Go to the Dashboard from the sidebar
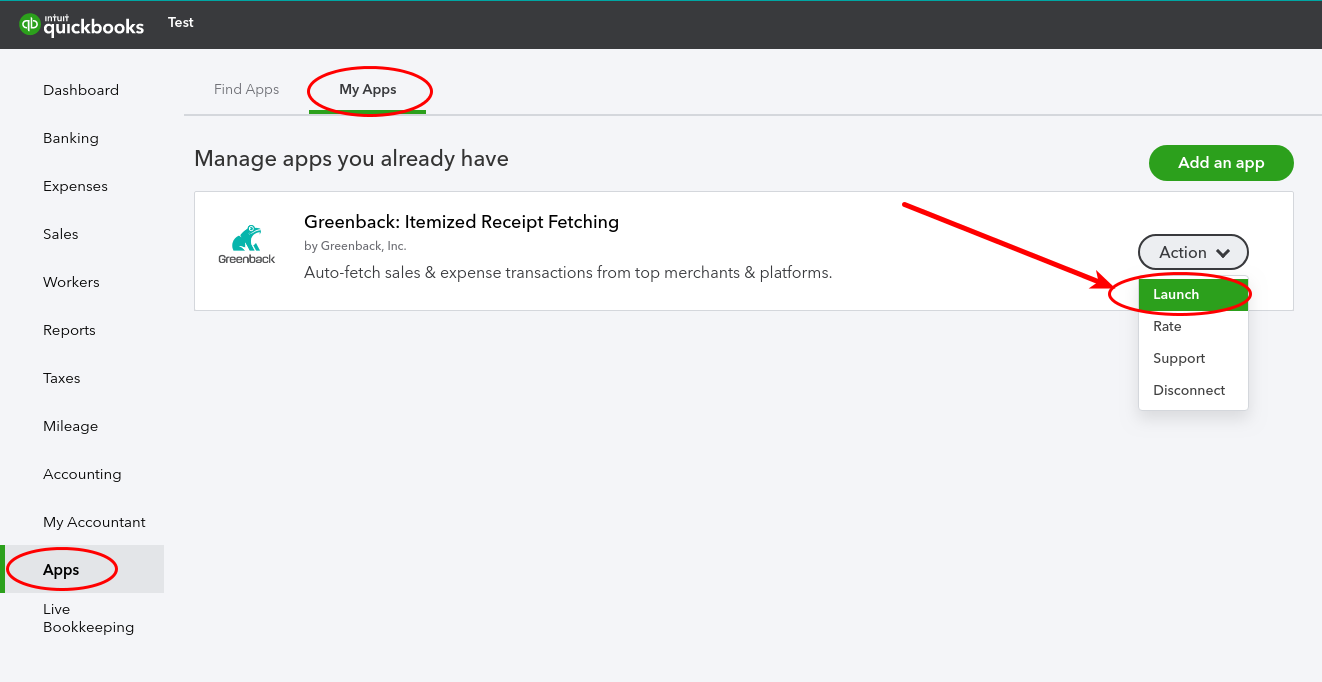 click(81, 90)
